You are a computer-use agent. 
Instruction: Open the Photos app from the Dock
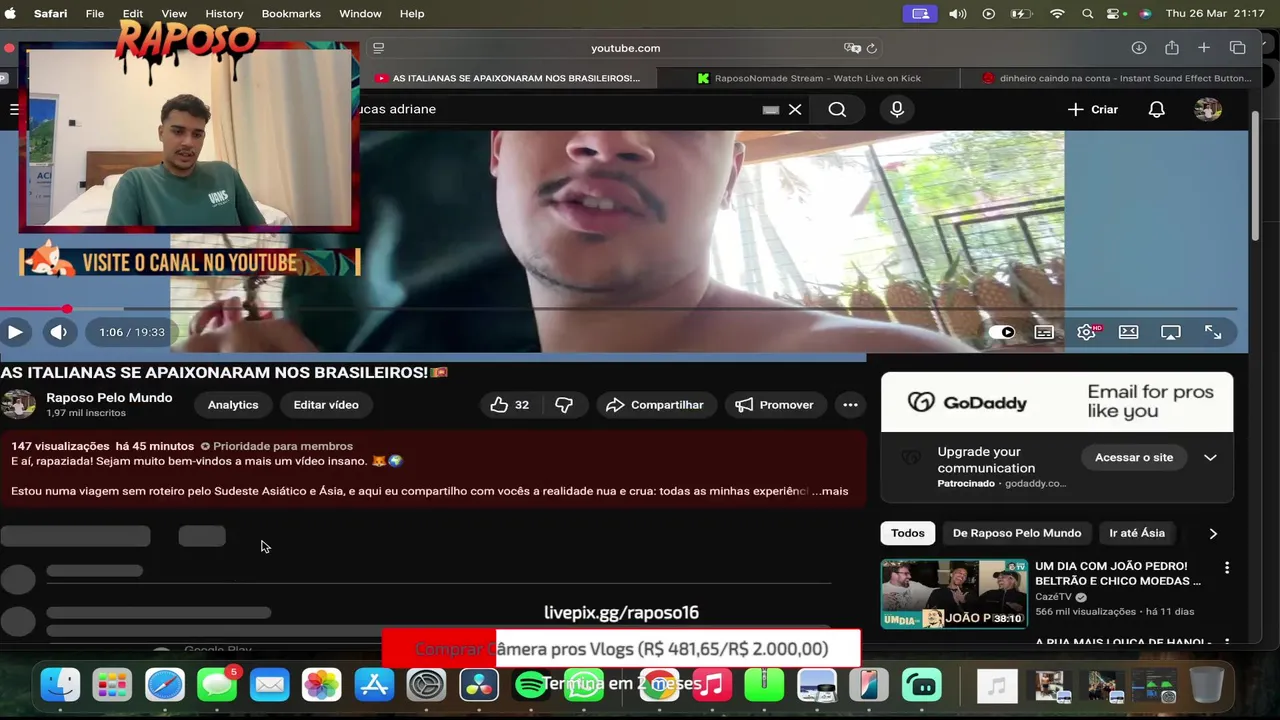pos(322,685)
